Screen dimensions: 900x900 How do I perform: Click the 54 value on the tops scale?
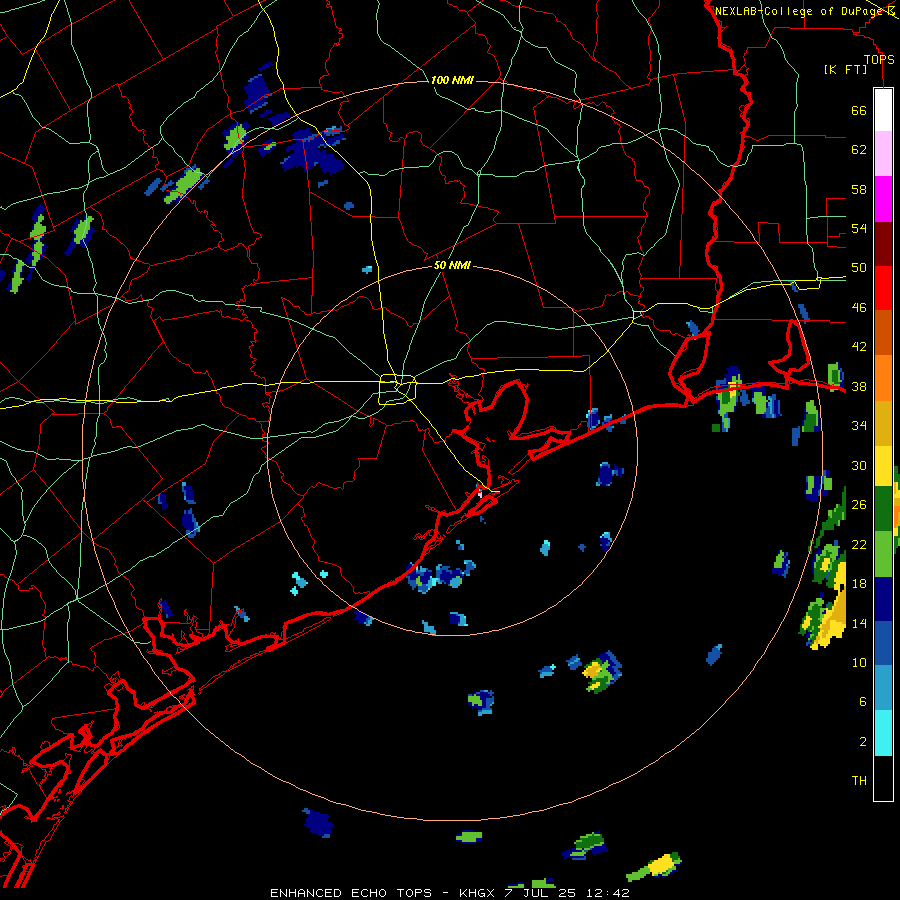(859, 228)
